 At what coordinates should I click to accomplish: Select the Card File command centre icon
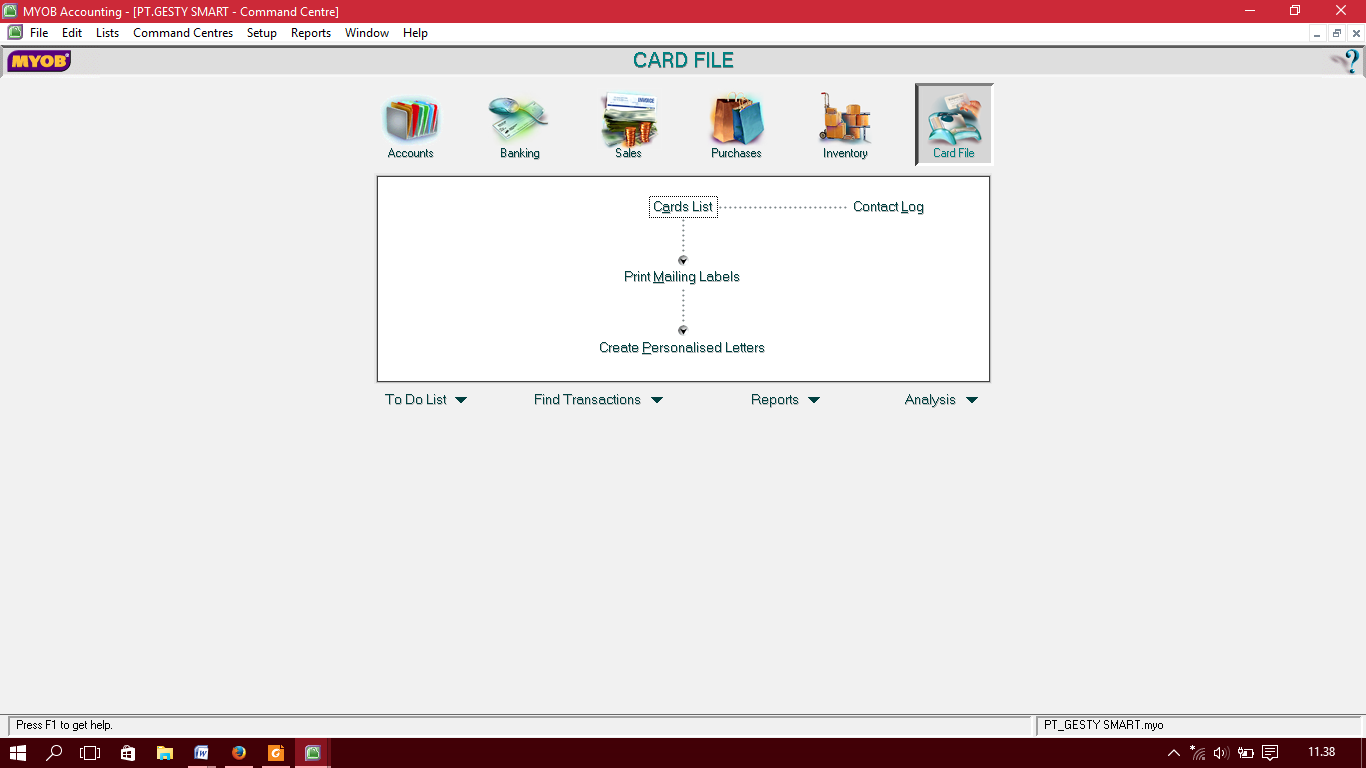(954, 125)
